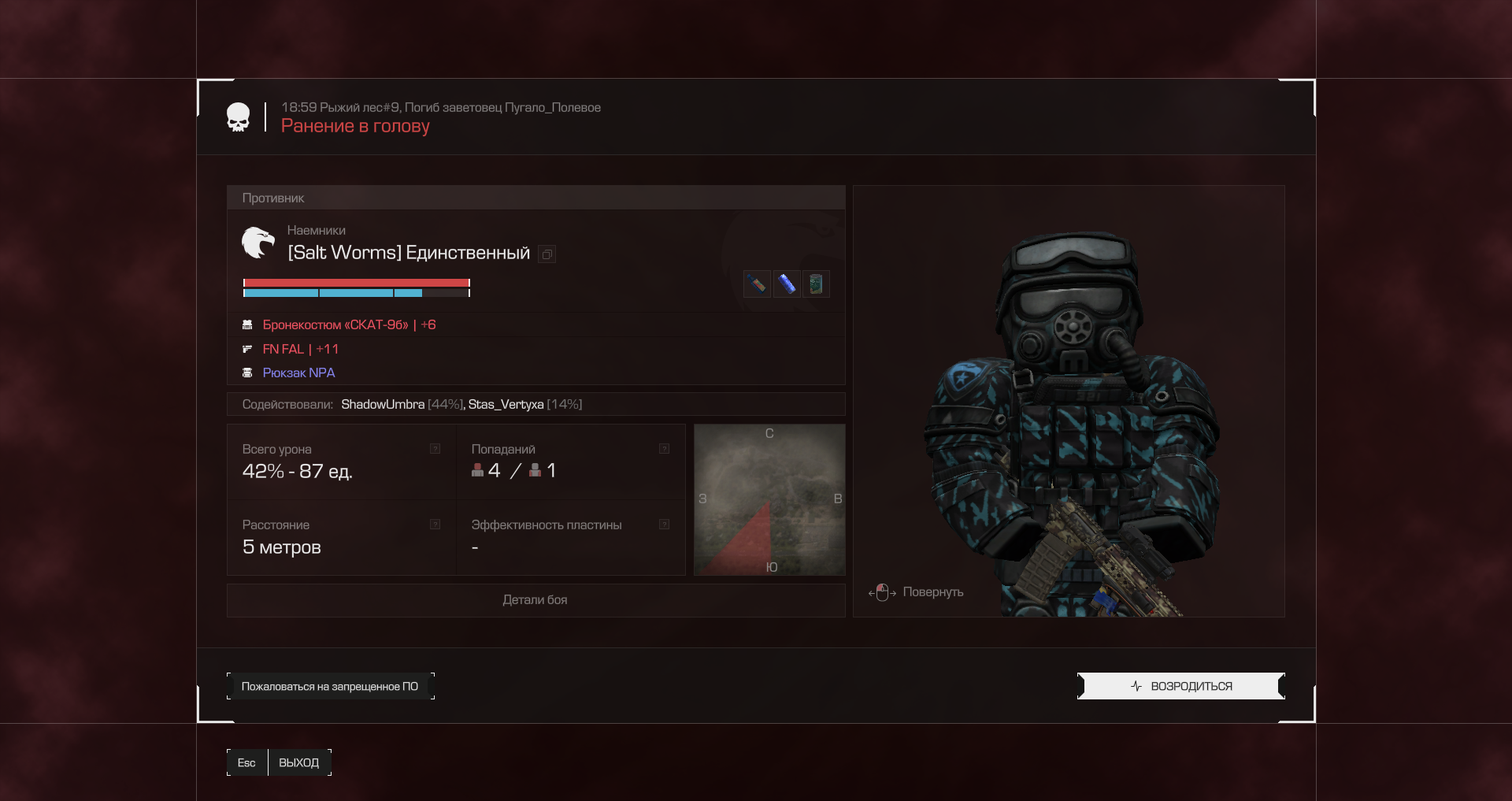Image resolution: width=1512 pixels, height=801 pixels.
Task: Open help for Всего урона
Action: click(x=435, y=449)
